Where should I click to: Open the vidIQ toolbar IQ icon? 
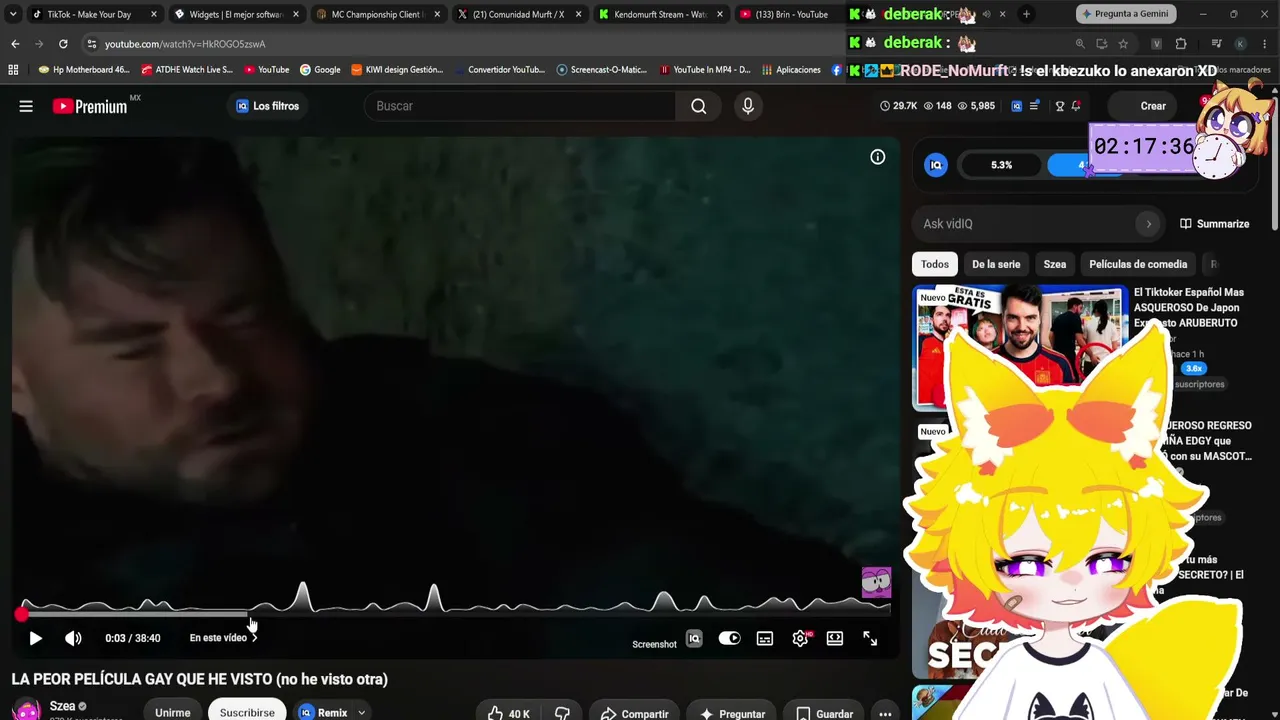click(x=1017, y=106)
